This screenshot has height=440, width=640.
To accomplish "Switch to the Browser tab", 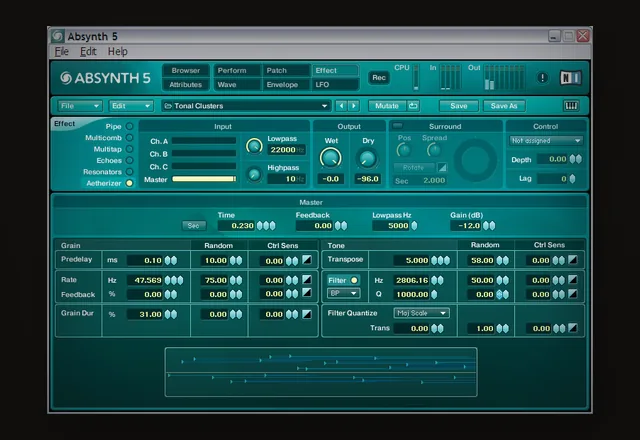I will point(186,70).
